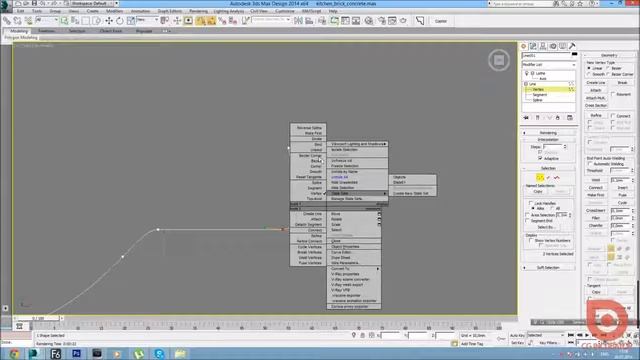Select the Rotate transform tool in toolbar
Viewport: 640px width, 360px height.
click(x=120, y=21)
